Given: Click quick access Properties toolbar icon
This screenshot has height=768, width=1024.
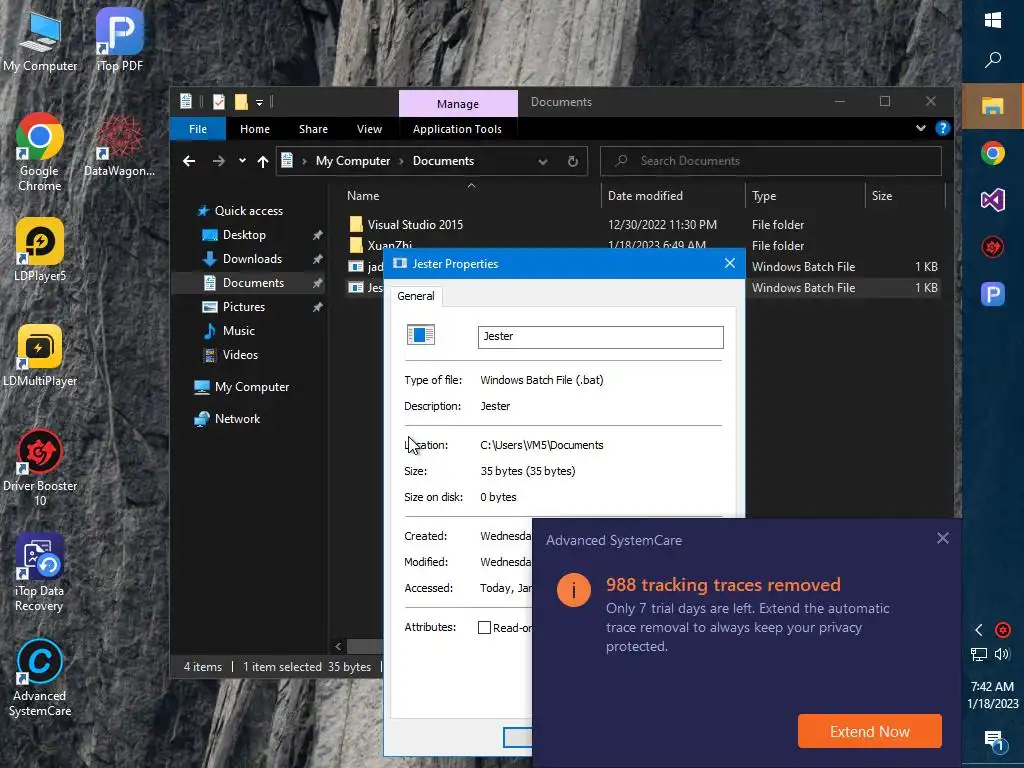Looking at the screenshot, I should pos(219,102).
